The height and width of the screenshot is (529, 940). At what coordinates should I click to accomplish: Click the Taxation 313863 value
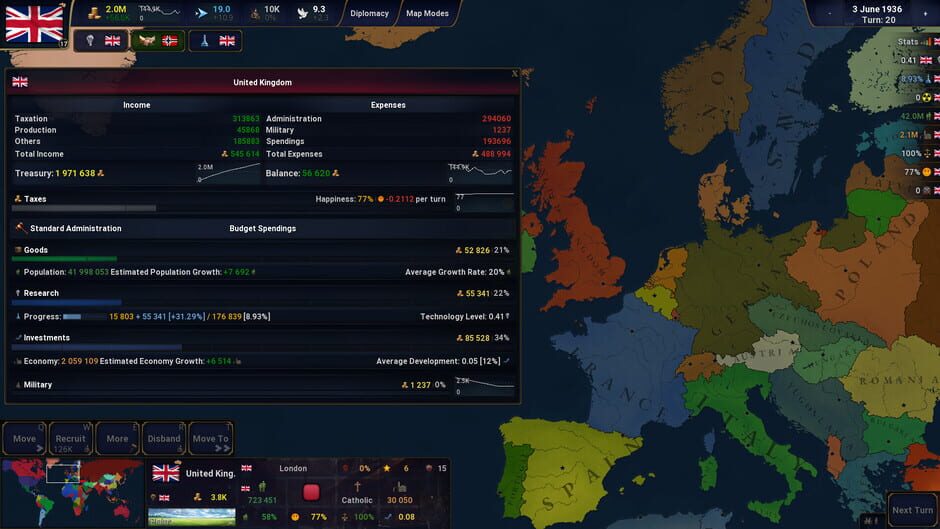click(246, 119)
